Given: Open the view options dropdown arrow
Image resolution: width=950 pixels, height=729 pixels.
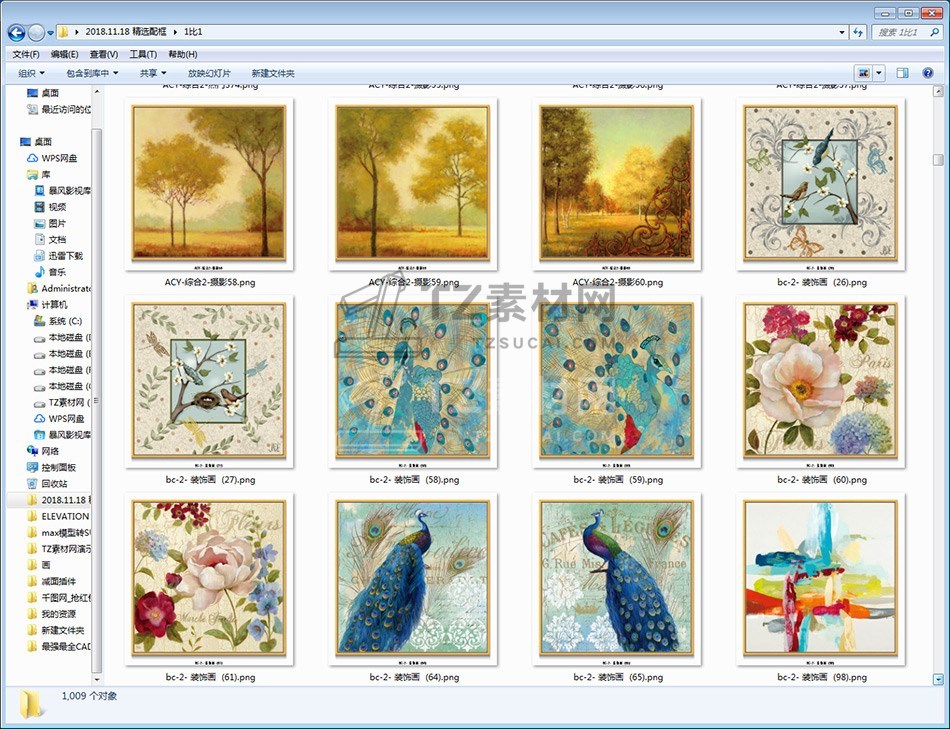Looking at the screenshot, I should click(879, 73).
